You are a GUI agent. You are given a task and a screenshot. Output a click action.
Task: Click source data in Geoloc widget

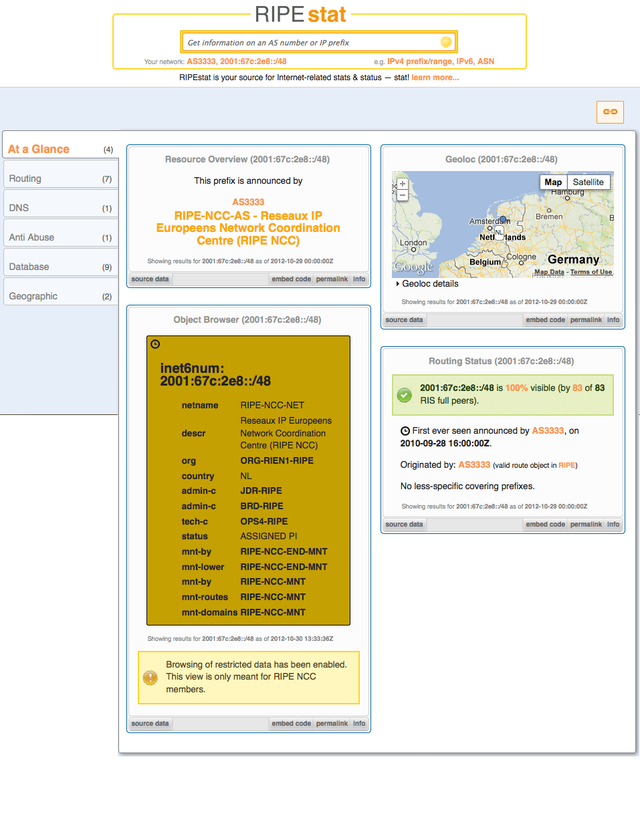click(x=404, y=320)
